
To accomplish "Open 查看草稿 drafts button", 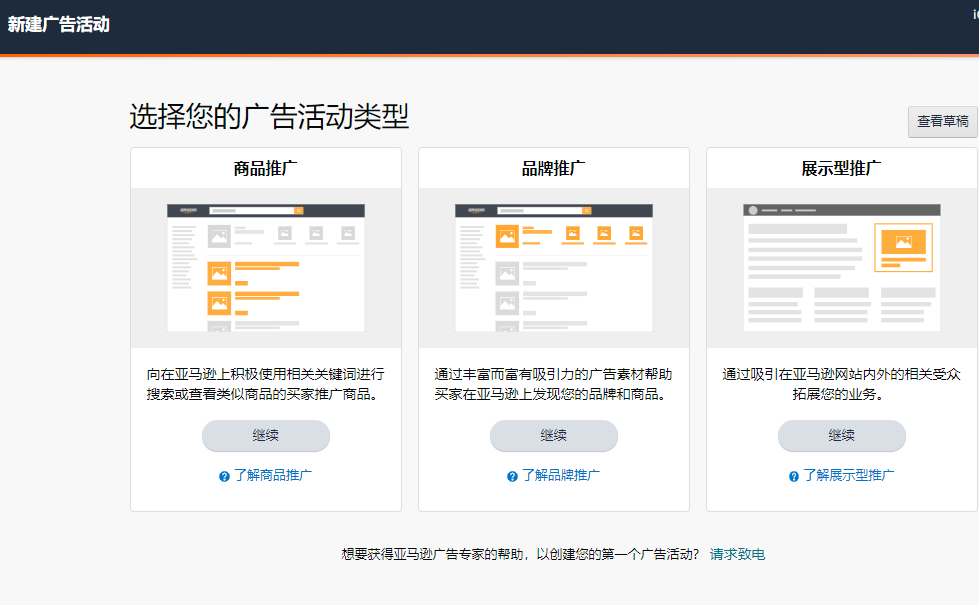I will click(x=942, y=121).
